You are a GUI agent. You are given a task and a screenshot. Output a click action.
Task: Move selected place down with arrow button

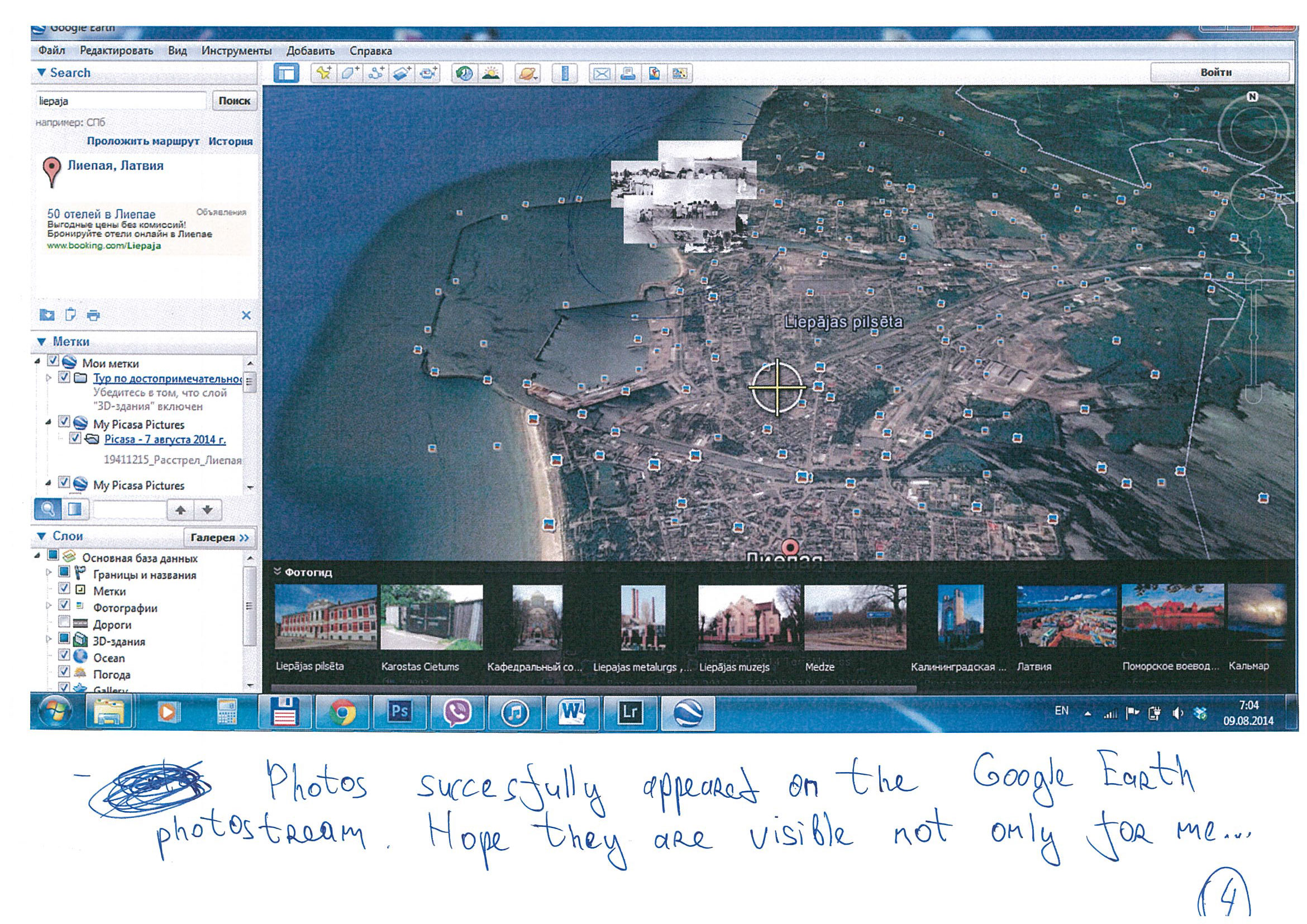coord(207,509)
